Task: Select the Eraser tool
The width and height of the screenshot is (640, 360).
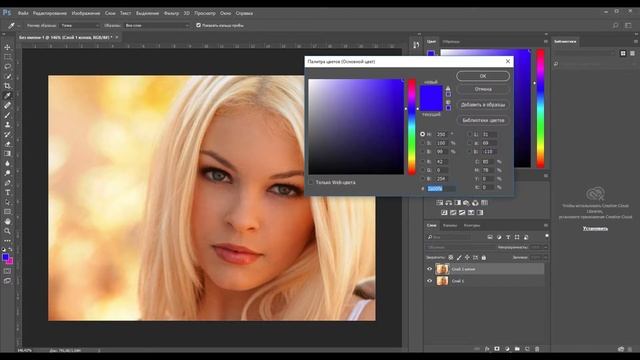Action: tap(7, 144)
